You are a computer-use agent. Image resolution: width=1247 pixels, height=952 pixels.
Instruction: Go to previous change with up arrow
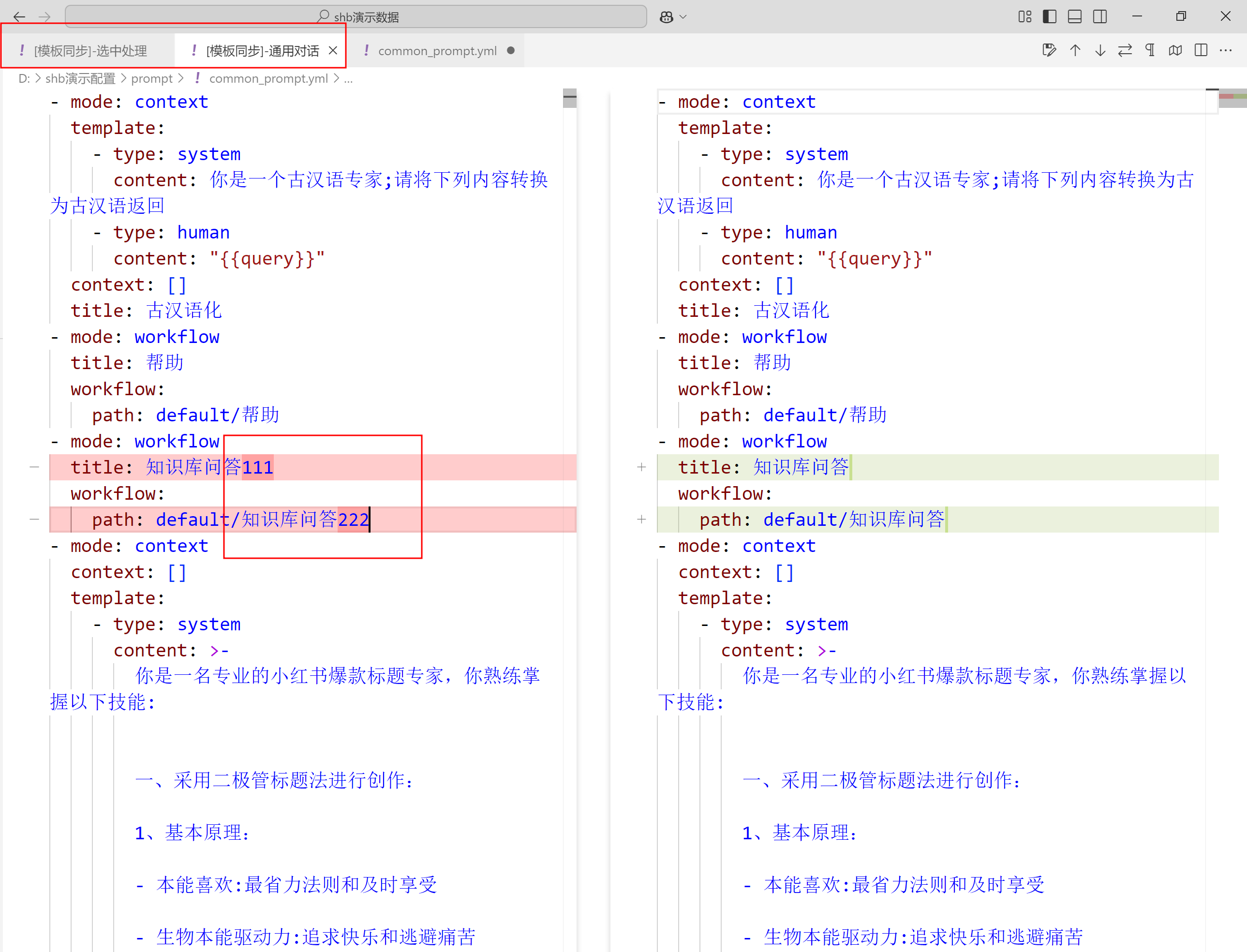1075,50
